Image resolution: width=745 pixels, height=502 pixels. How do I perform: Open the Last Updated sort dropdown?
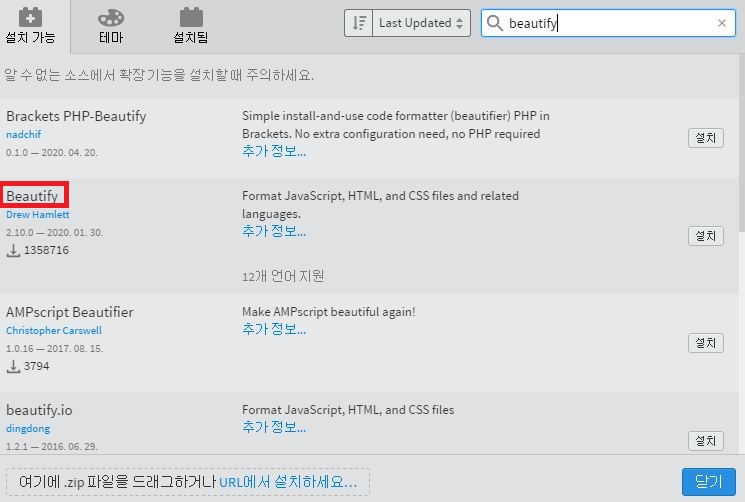pyautogui.click(x=421, y=23)
